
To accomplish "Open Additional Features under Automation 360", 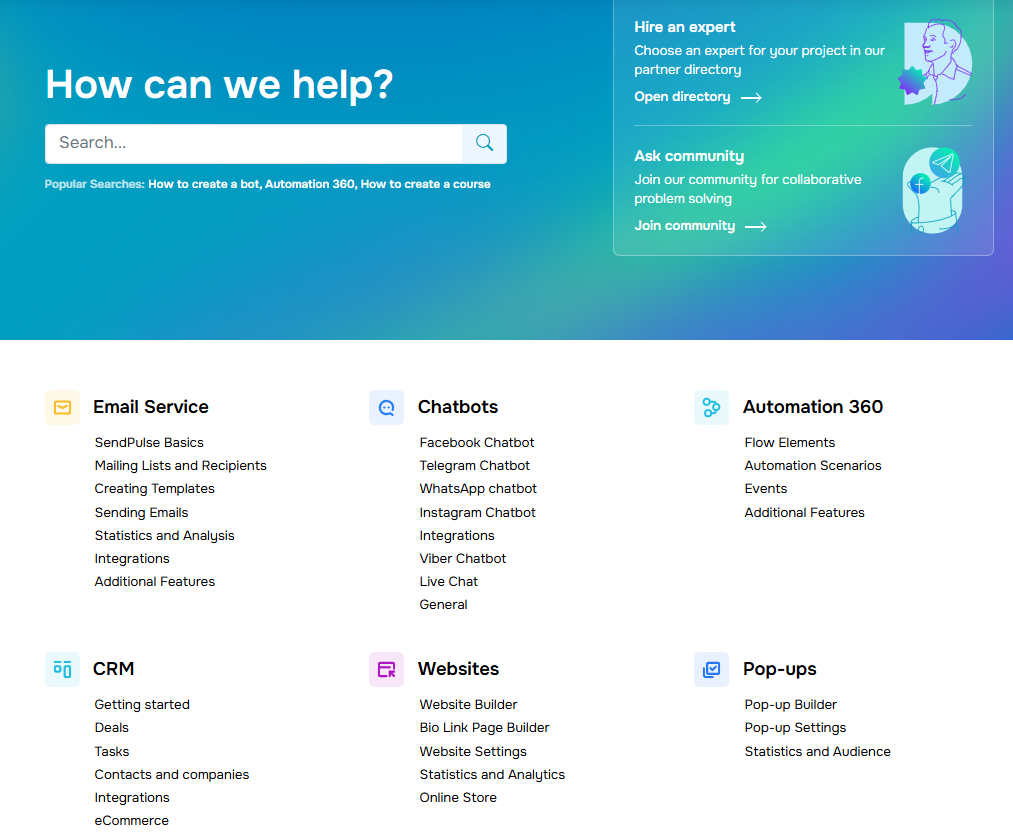I will (x=804, y=513).
